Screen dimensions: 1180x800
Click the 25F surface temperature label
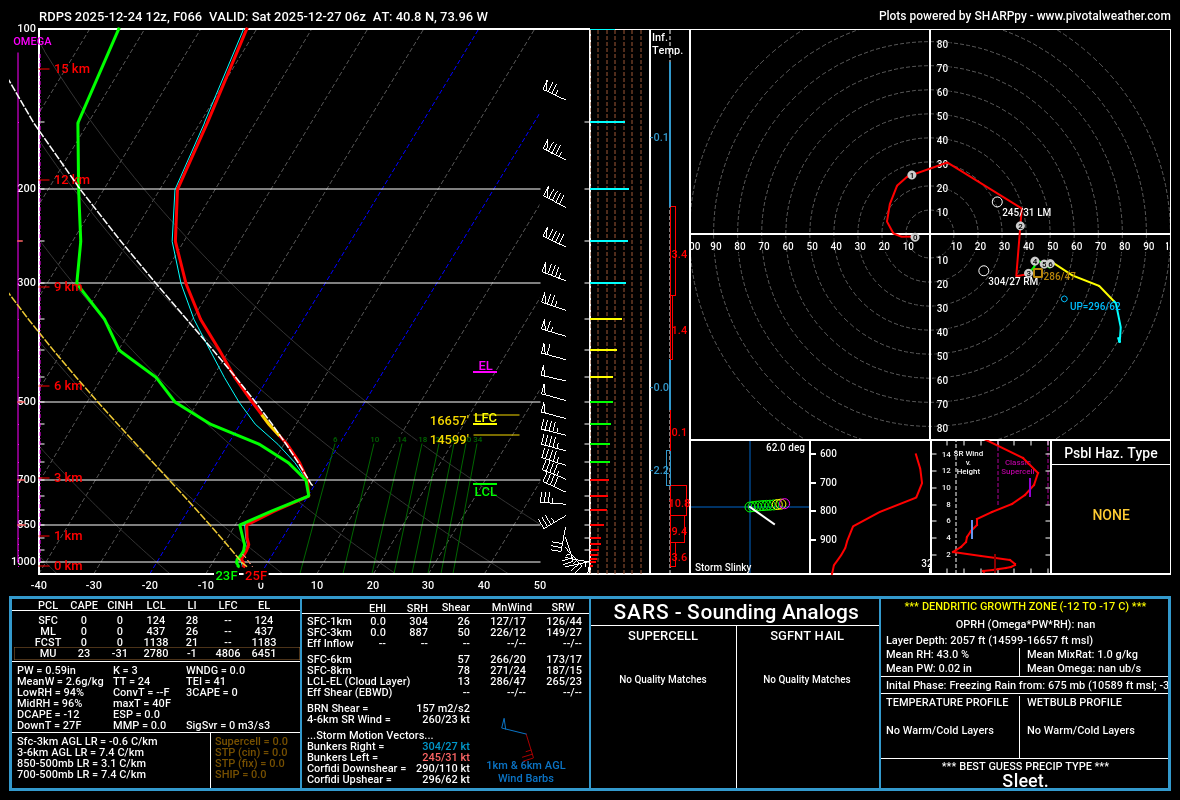point(256,575)
